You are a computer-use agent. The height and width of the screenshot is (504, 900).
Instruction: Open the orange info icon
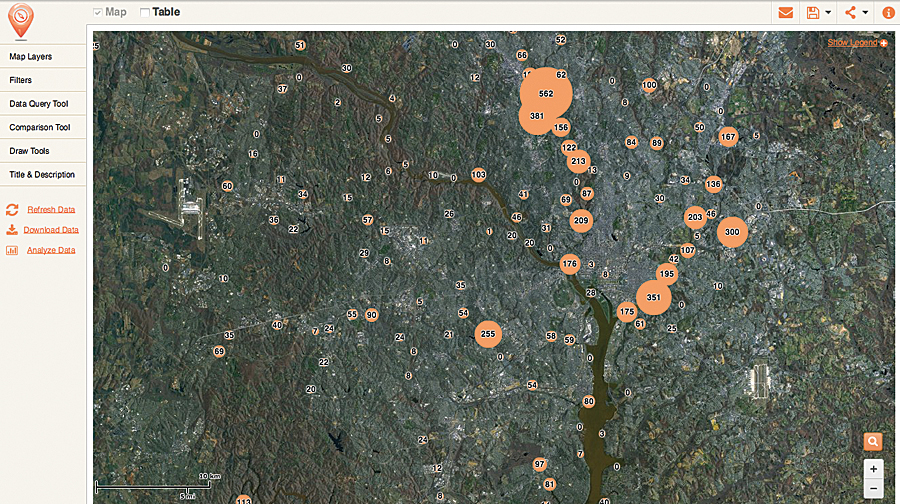pos(889,13)
